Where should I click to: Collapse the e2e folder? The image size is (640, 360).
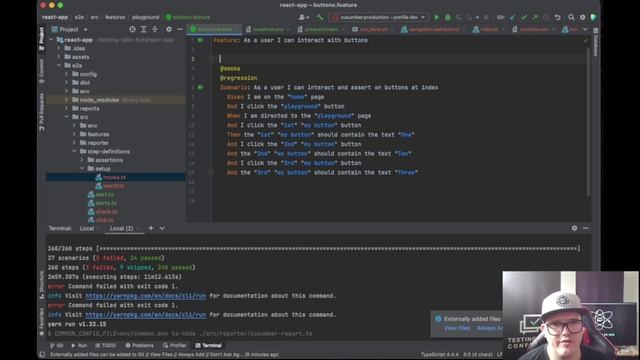(59, 65)
